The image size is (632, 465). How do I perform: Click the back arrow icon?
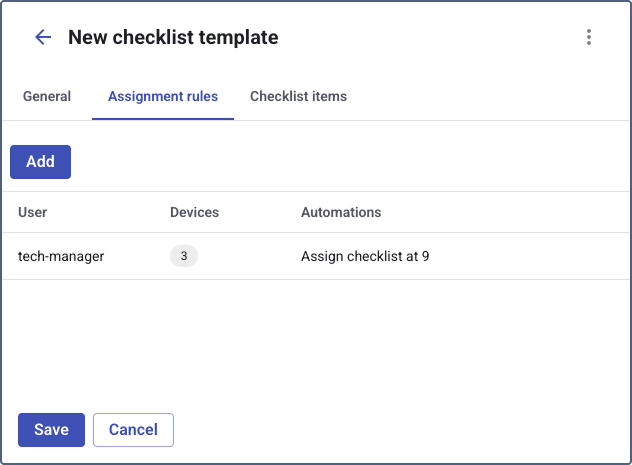coord(43,38)
